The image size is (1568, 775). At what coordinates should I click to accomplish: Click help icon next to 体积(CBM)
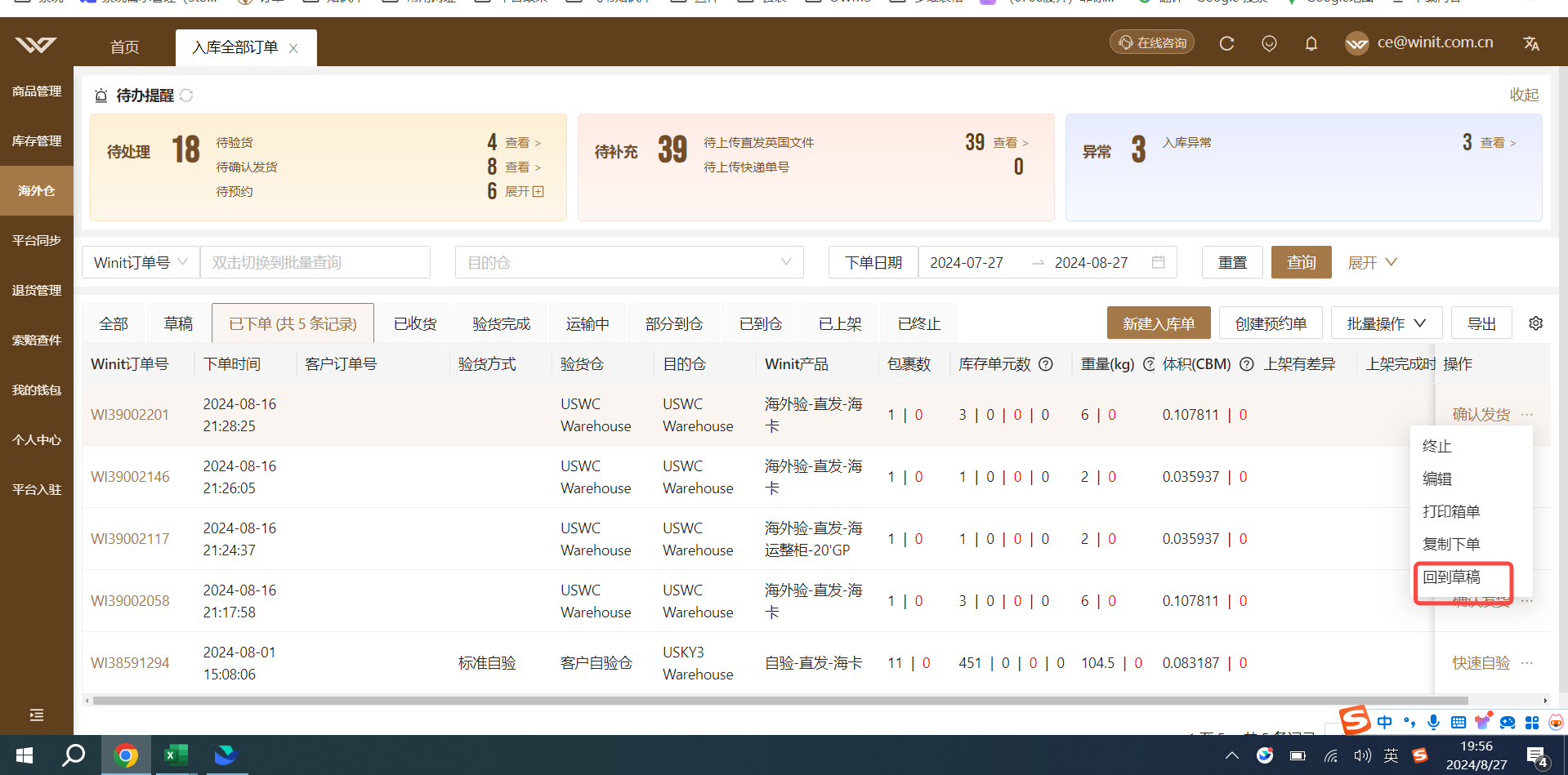click(x=1247, y=364)
